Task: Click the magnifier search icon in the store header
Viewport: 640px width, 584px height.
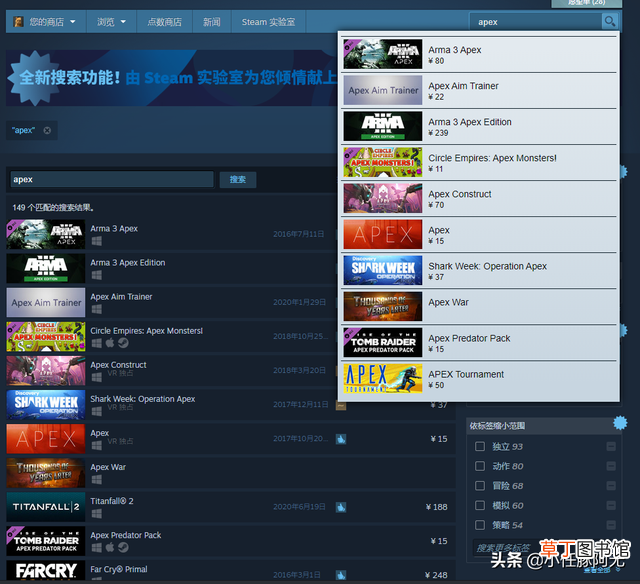Action: point(609,21)
